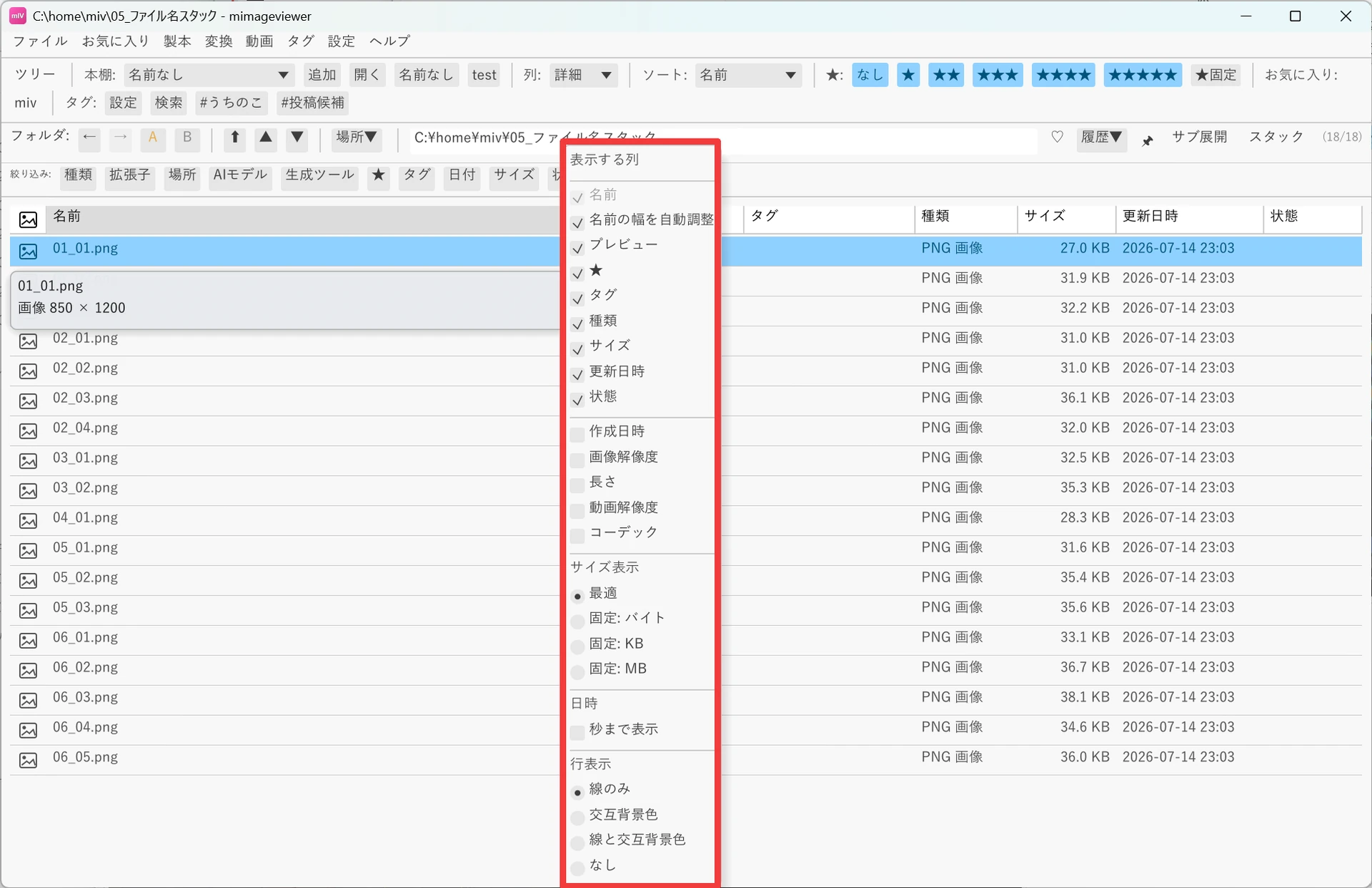Click the pin icon beside 履歴
This screenshot has width=1372, height=888.
pos(1148,140)
